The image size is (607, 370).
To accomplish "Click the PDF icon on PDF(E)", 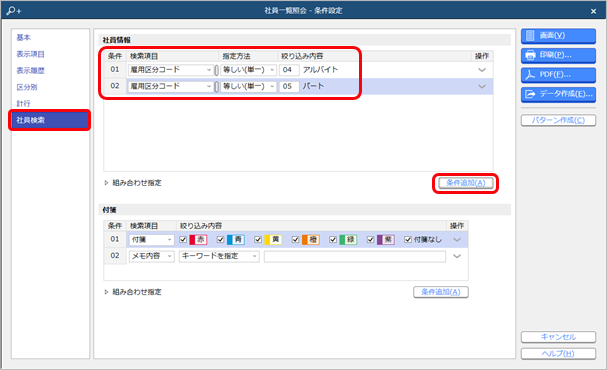I will 530,75.
